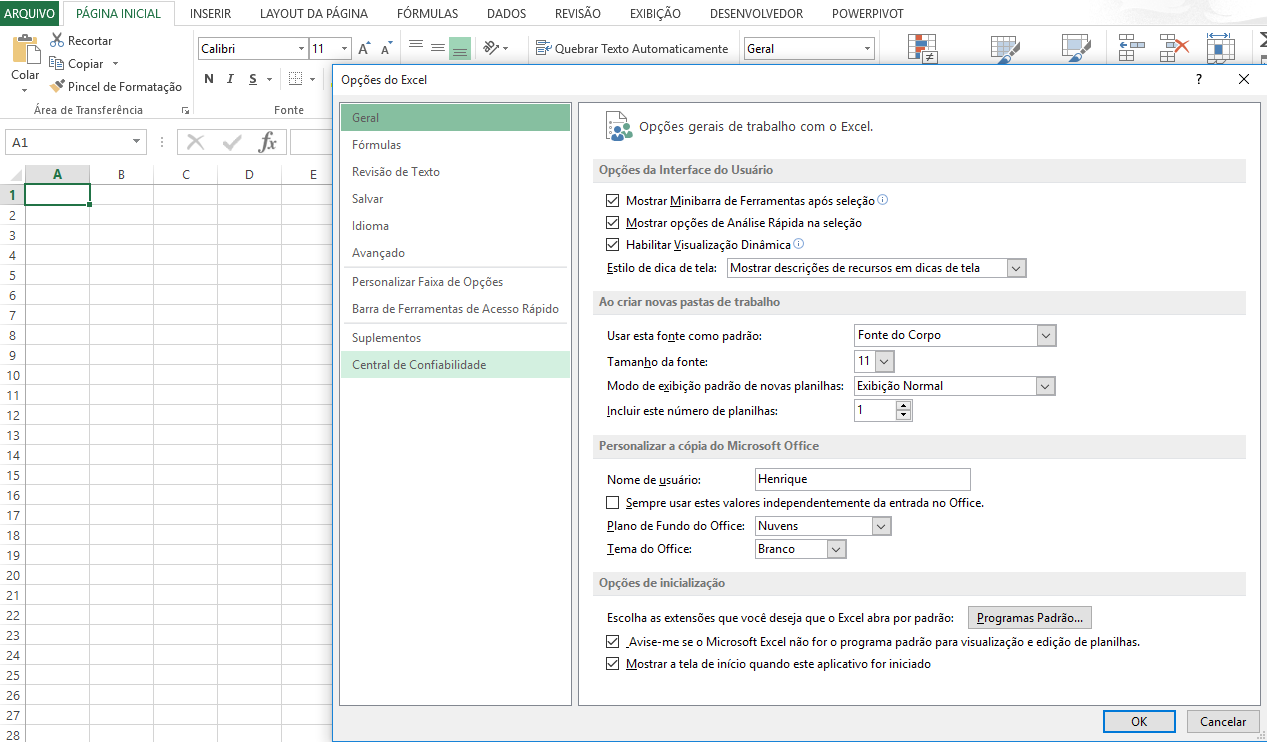Open Tema do Office Branco dropdown
This screenshot has height=742, width=1267.
837,549
